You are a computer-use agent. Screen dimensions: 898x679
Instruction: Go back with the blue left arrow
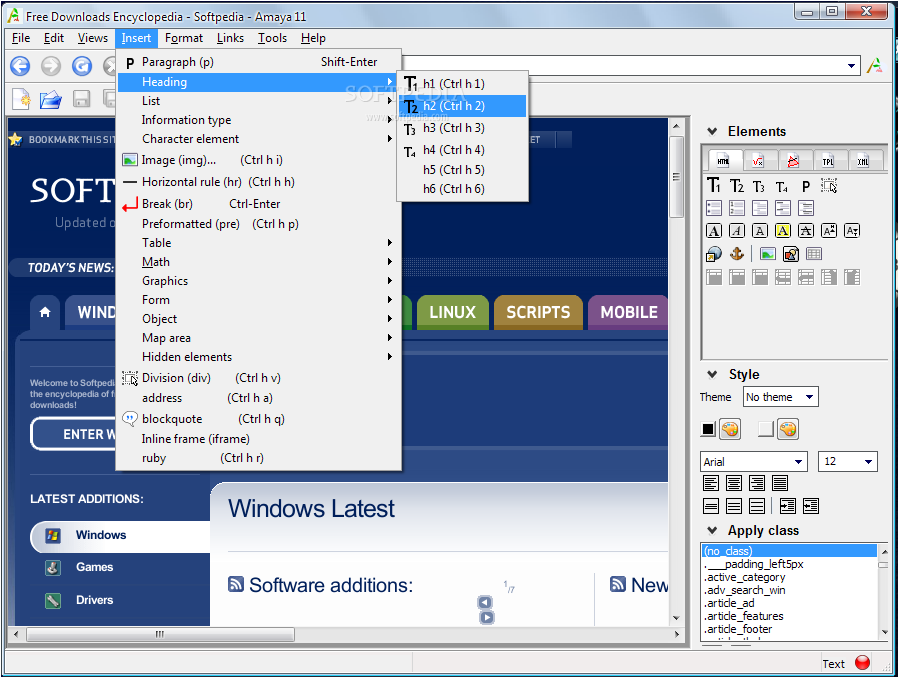20,66
